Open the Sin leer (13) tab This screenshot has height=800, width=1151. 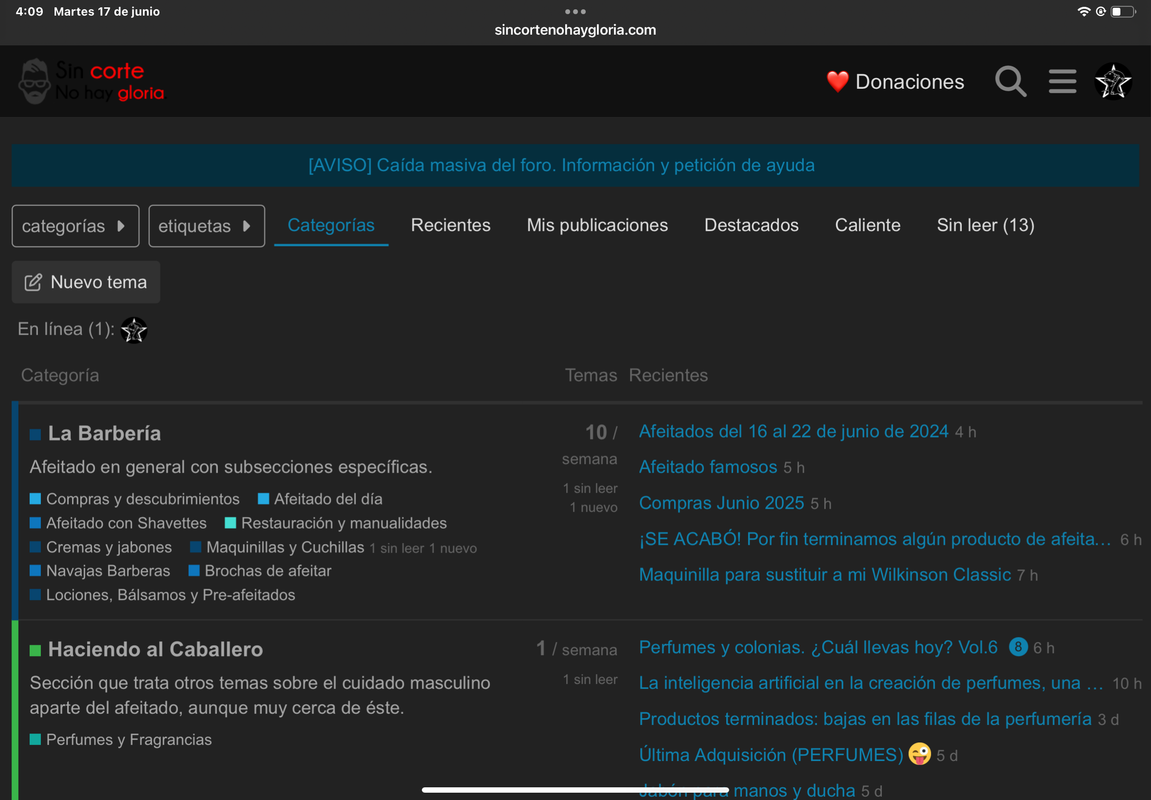click(x=985, y=225)
